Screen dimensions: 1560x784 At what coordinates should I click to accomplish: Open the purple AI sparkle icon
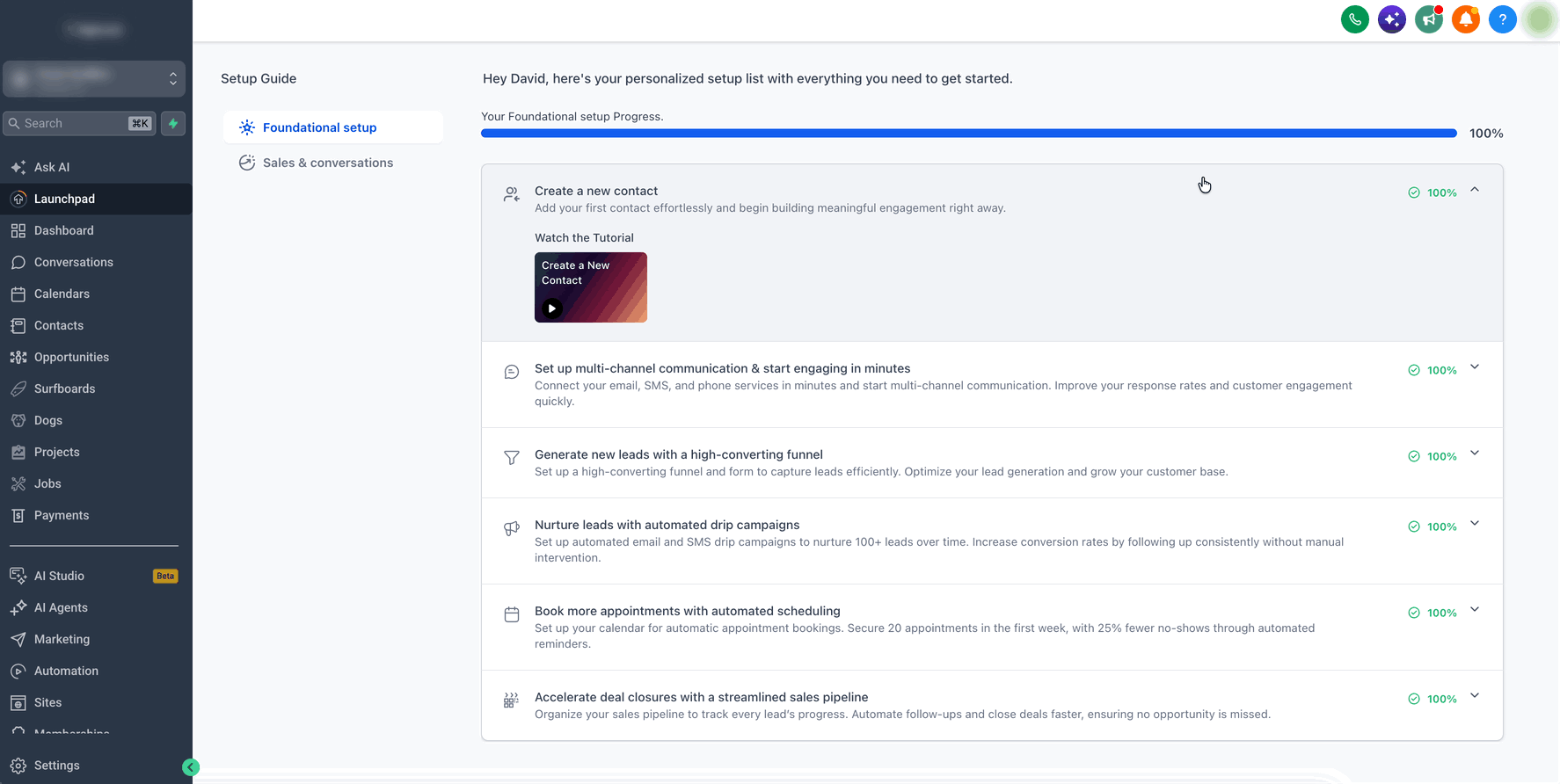point(1392,19)
